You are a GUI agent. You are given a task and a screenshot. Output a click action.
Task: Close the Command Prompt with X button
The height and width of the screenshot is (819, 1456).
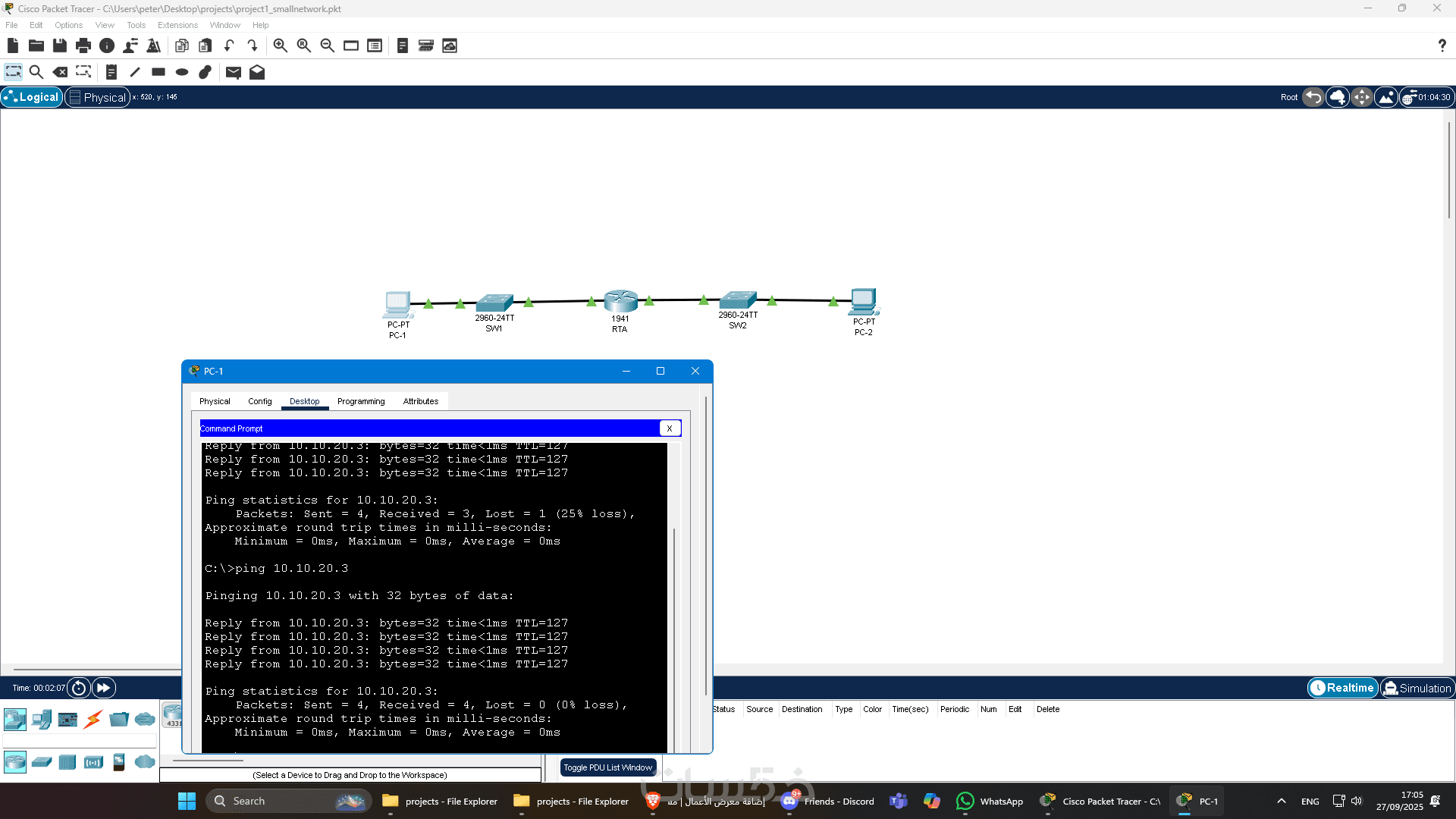click(670, 428)
